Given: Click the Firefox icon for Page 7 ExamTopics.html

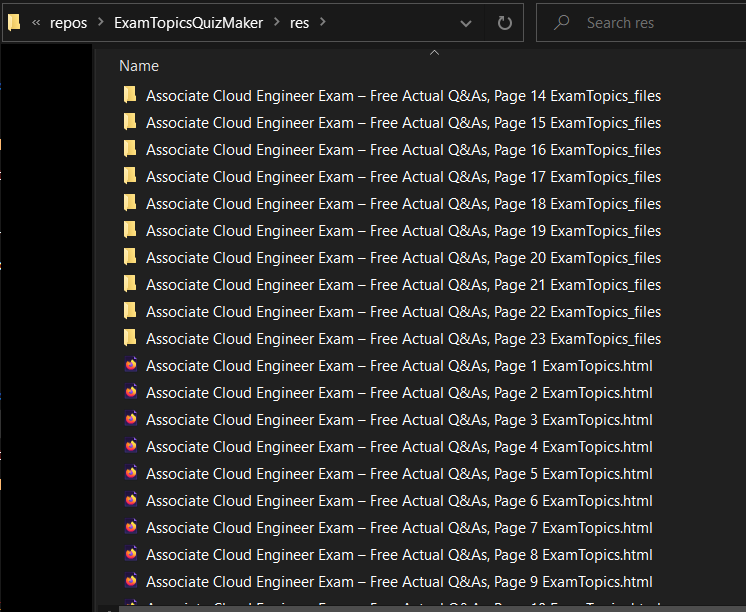Looking at the screenshot, I should (x=131, y=526).
